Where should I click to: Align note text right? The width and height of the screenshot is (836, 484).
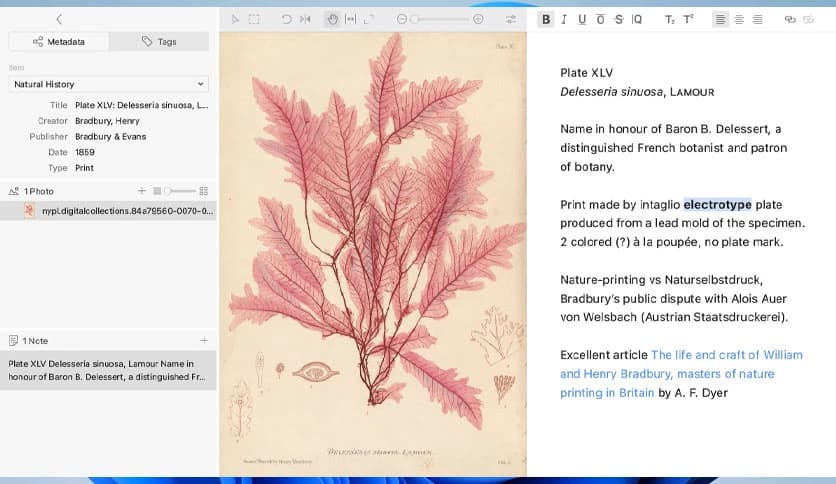[757, 20]
